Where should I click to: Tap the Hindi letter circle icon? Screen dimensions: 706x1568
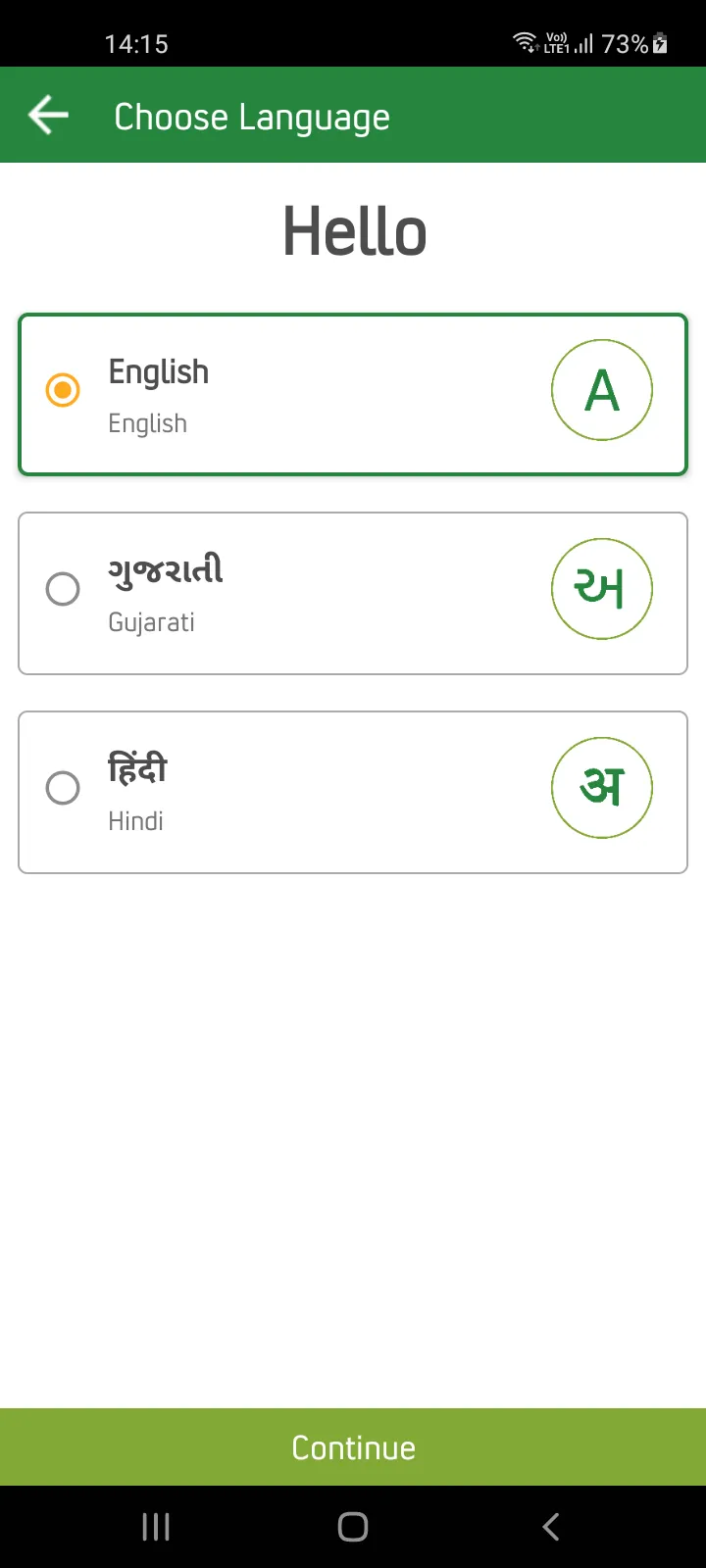pos(602,788)
